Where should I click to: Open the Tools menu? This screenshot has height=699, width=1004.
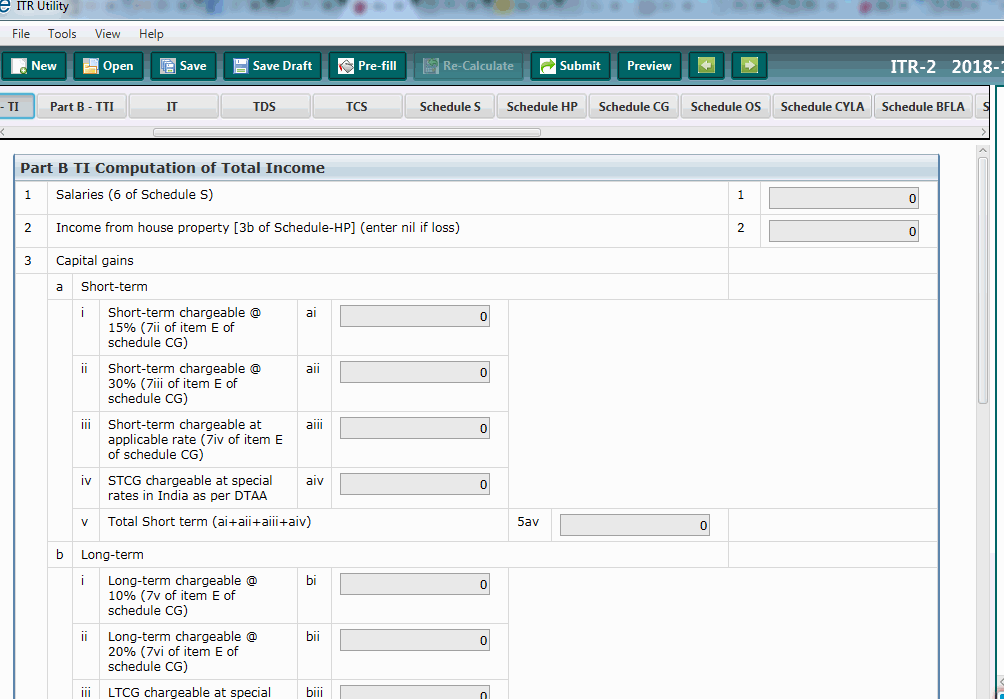62,33
